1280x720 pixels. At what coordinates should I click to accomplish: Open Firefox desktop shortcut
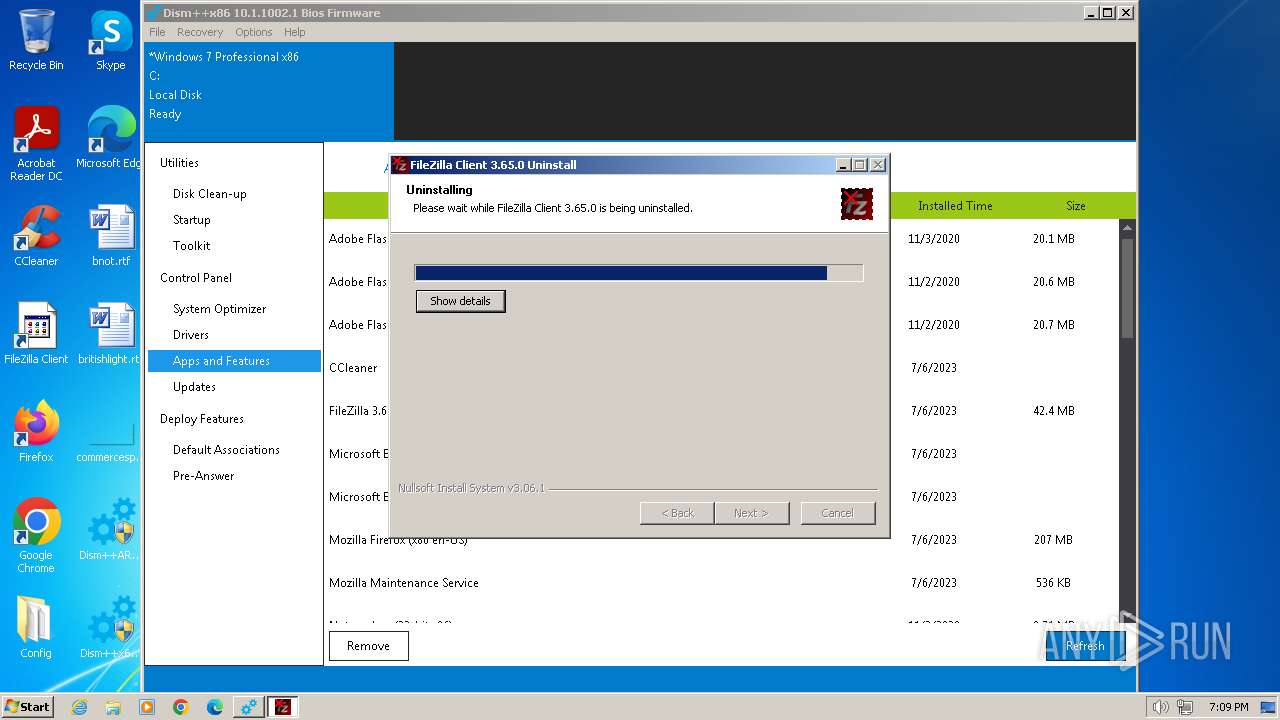[36, 432]
